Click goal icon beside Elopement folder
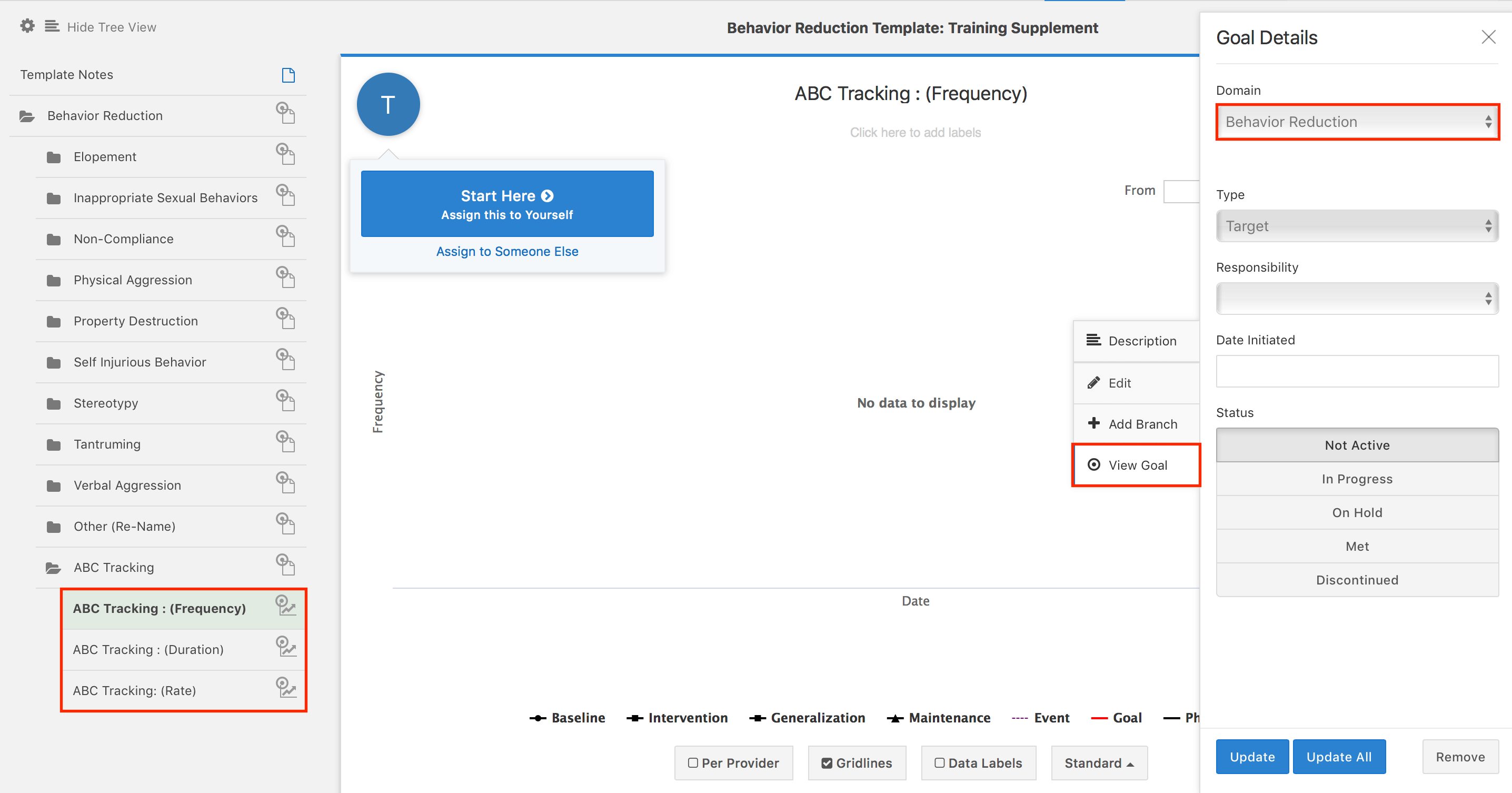Viewport: 1512px width, 793px height. click(285, 154)
